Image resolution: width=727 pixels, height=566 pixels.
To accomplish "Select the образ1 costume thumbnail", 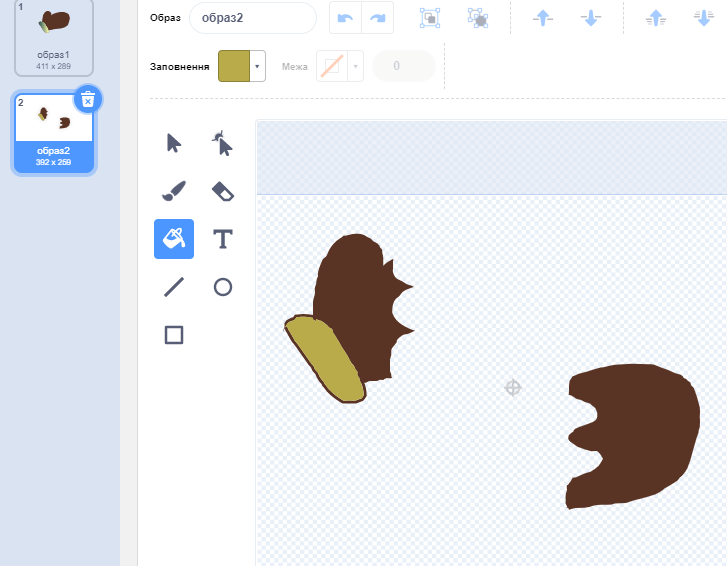I will [x=54, y=37].
